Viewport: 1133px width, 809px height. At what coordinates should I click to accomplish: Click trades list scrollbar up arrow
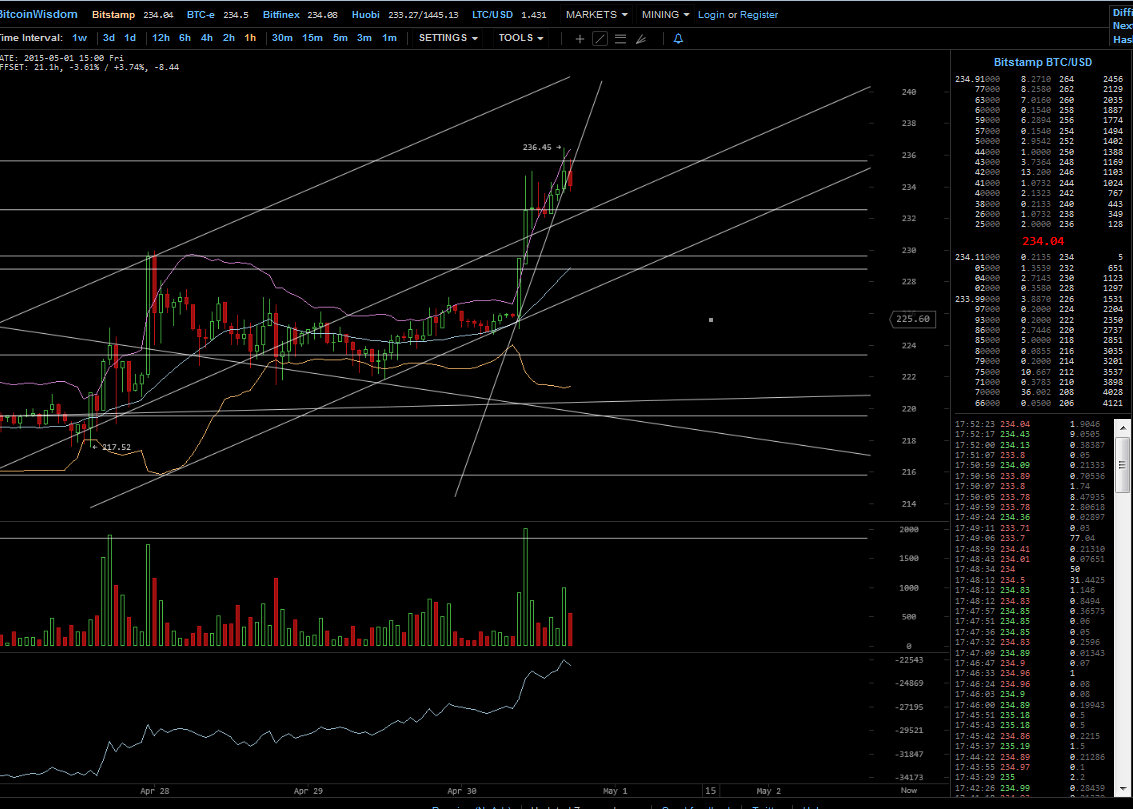(1122, 428)
